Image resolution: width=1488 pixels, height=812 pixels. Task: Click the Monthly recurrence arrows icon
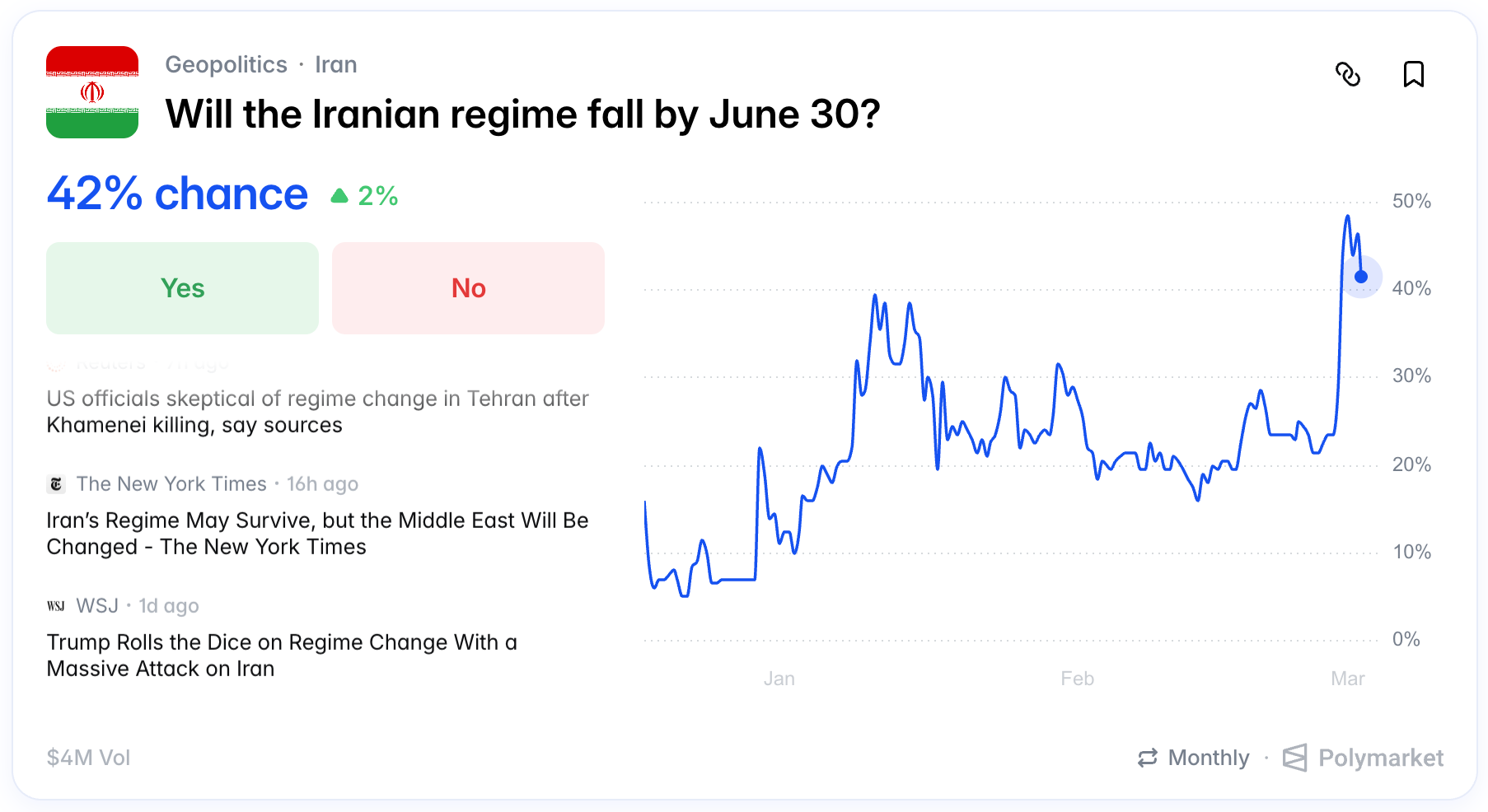point(1148,758)
